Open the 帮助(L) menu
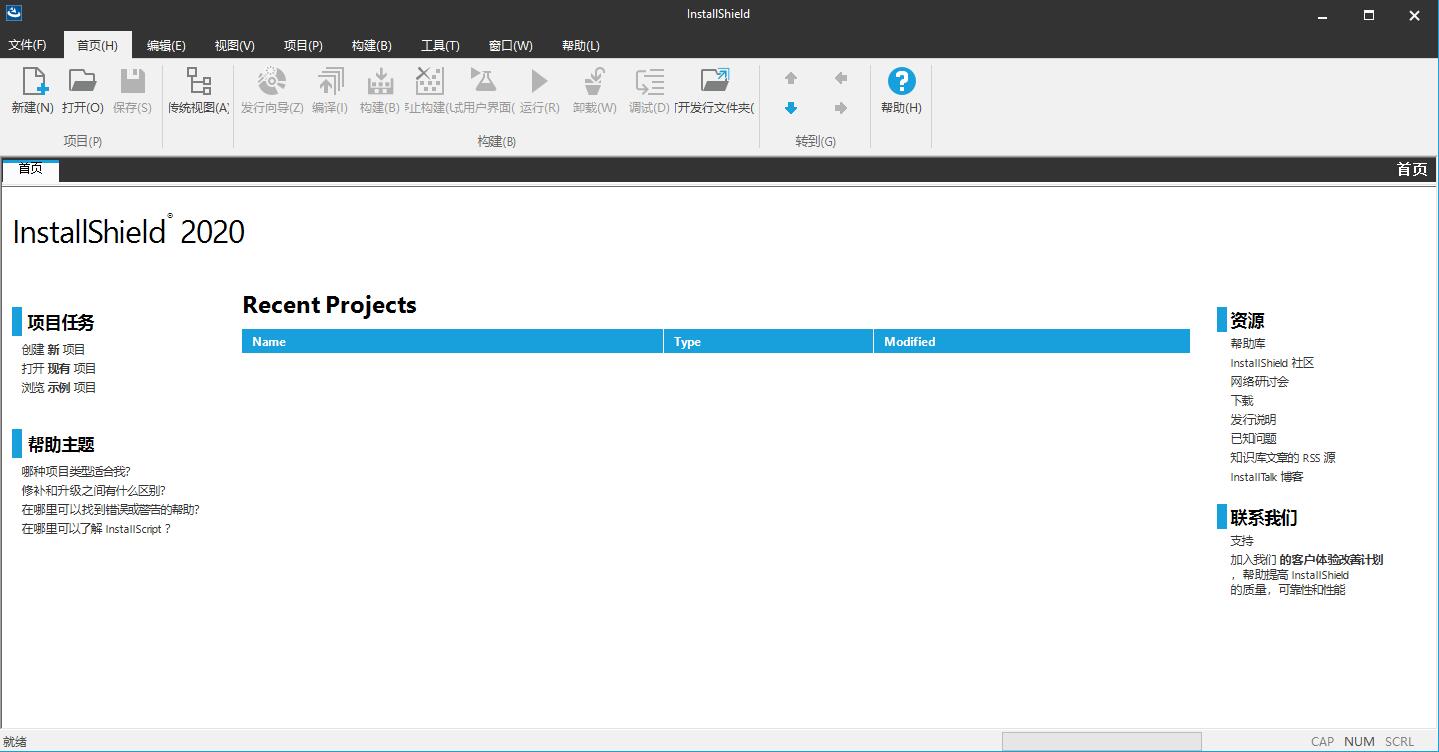This screenshot has width=1439, height=752. point(580,45)
